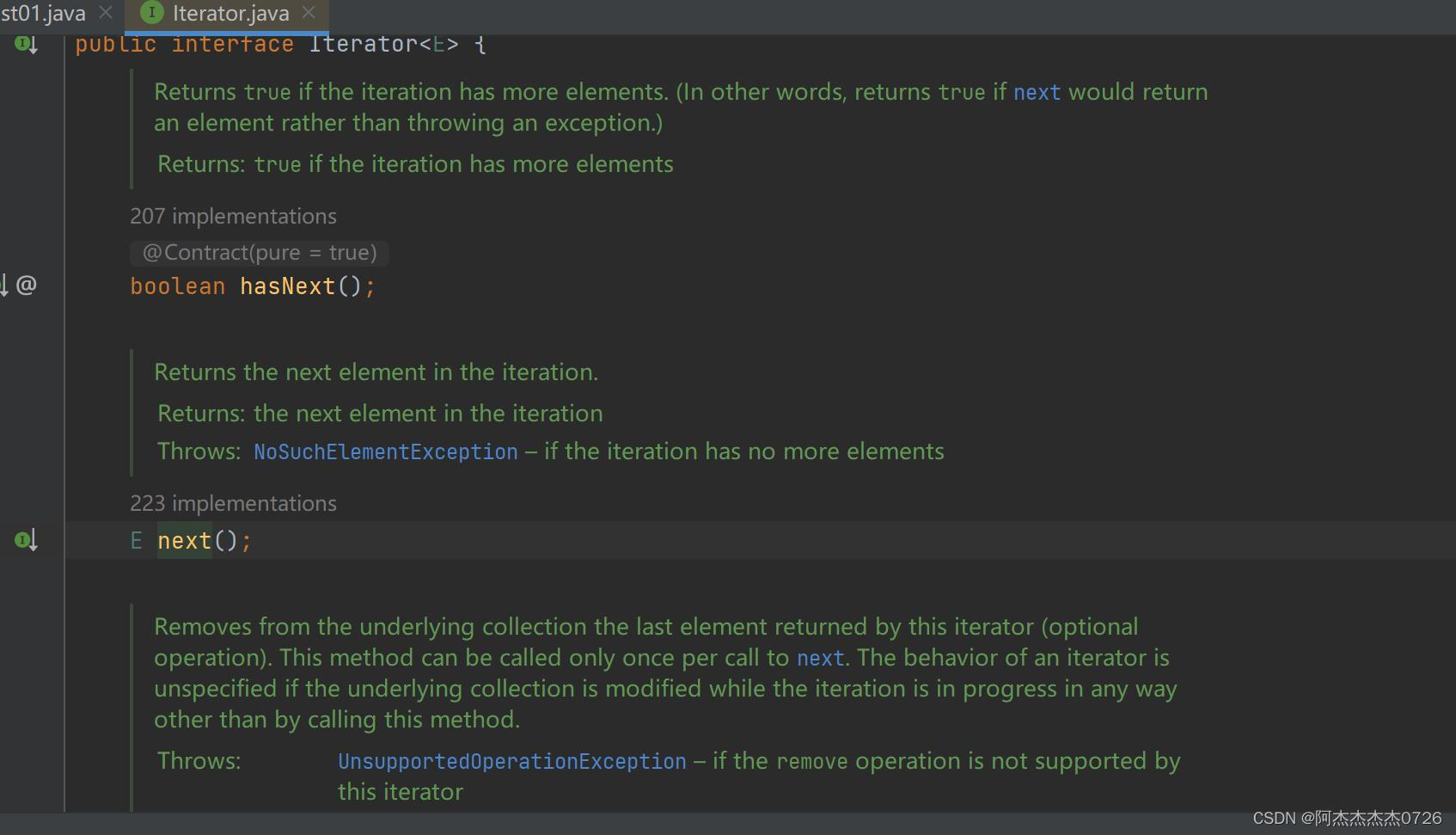The width and height of the screenshot is (1456, 835).
Task: Open the 223 implementations hint above next()
Action: coord(233,503)
